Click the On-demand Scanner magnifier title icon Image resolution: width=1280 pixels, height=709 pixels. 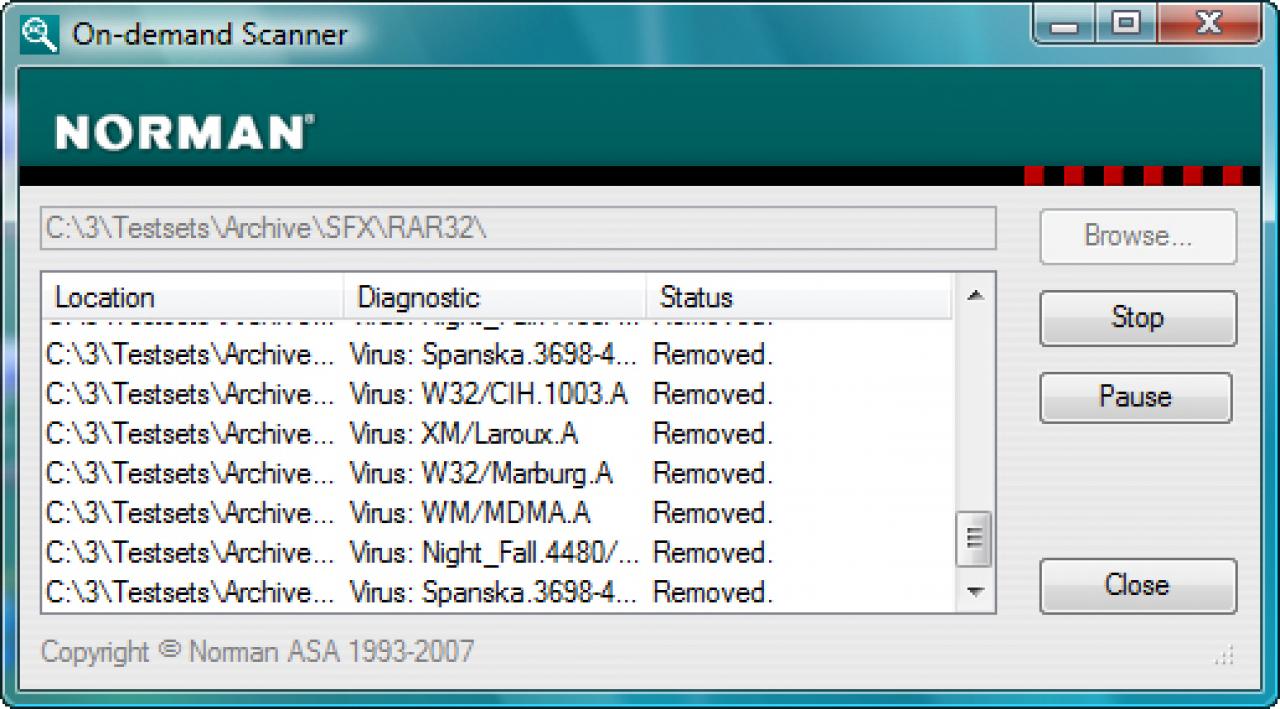tap(39, 34)
